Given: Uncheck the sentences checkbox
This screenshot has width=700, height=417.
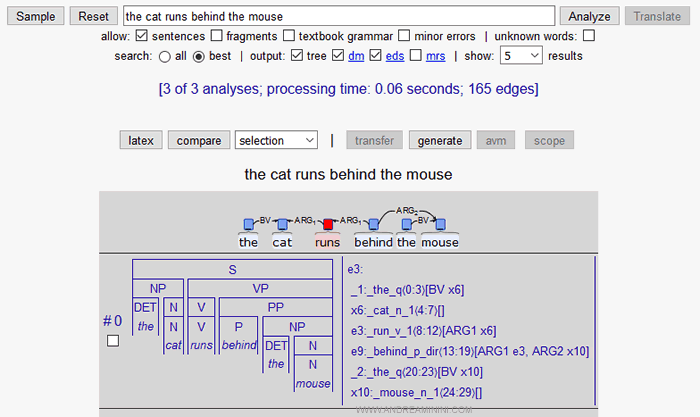Looking at the screenshot, I should tap(141, 36).
